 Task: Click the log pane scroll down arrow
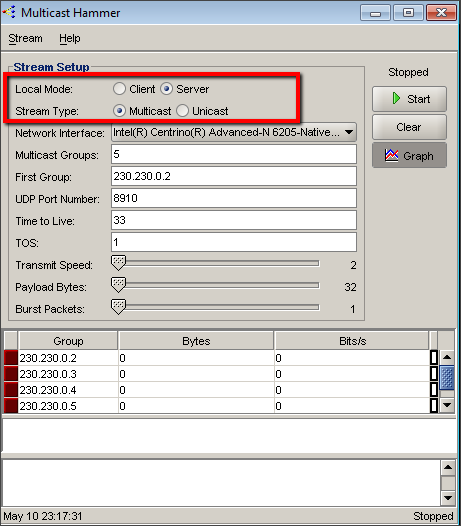pos(448,498)
